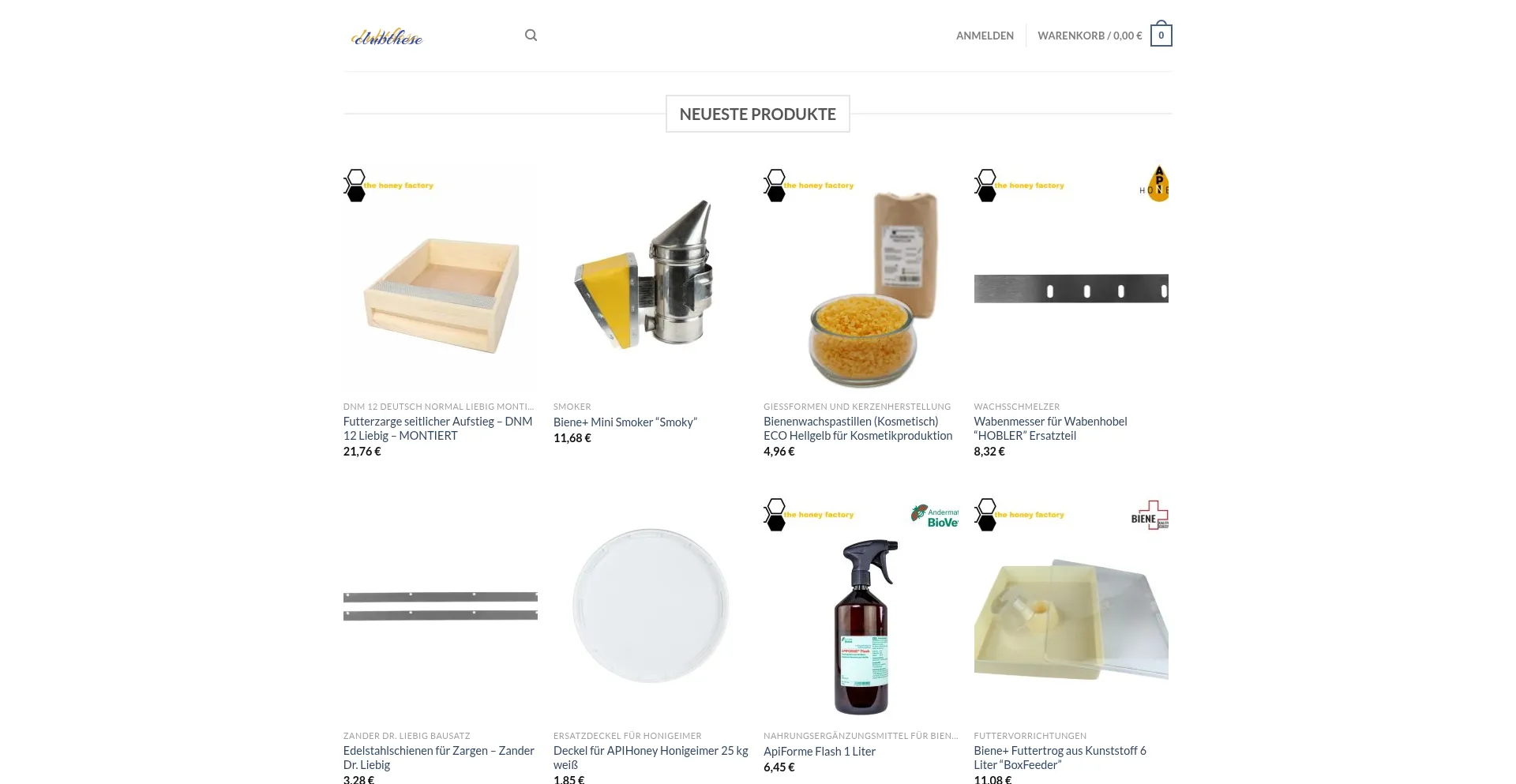Image resolution: width=1516 pixels, height=784 pixels.
Task: Click the Biene+ brand badge on feeder
Action: click(x=1150, y=516)
